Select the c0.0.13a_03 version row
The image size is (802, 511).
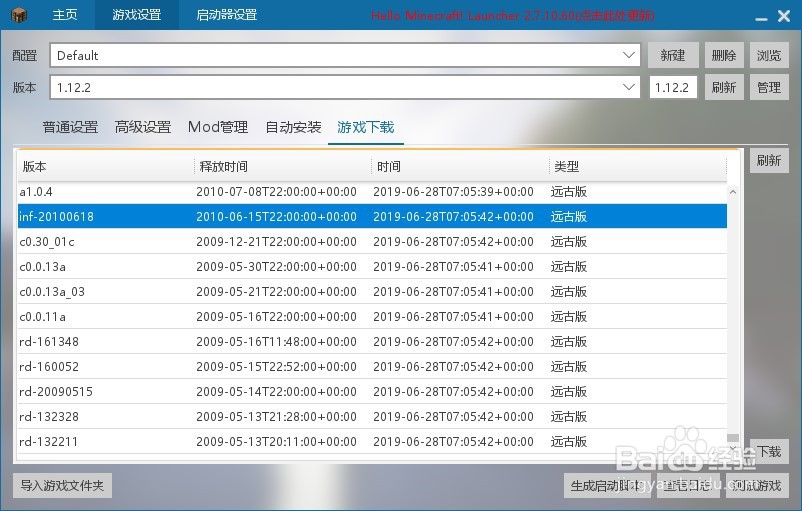point(372,292)
